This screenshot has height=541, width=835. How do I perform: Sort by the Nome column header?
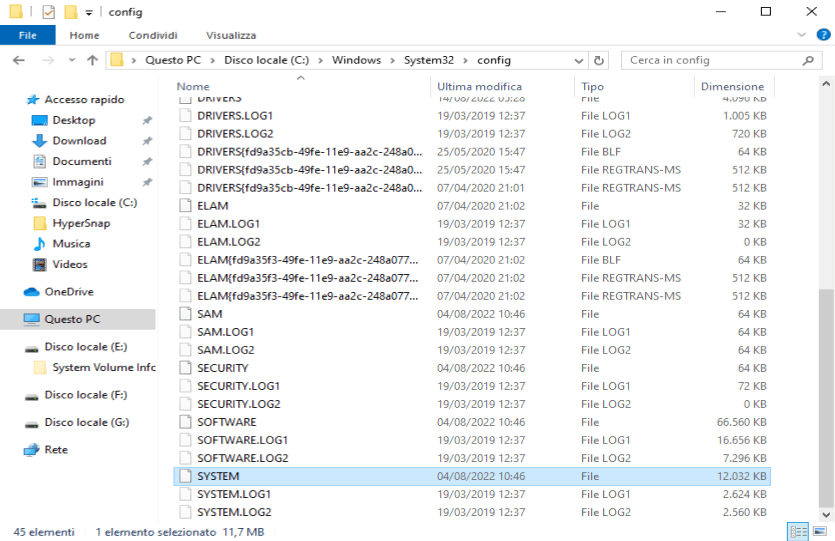tap(193, 86)
